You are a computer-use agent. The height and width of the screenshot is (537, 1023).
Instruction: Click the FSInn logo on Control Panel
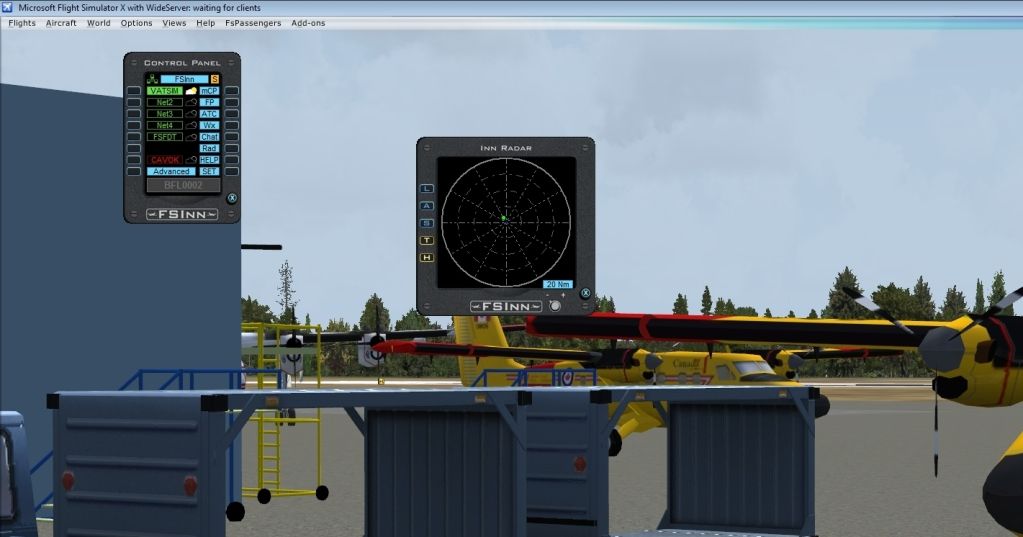pos(182,214)
